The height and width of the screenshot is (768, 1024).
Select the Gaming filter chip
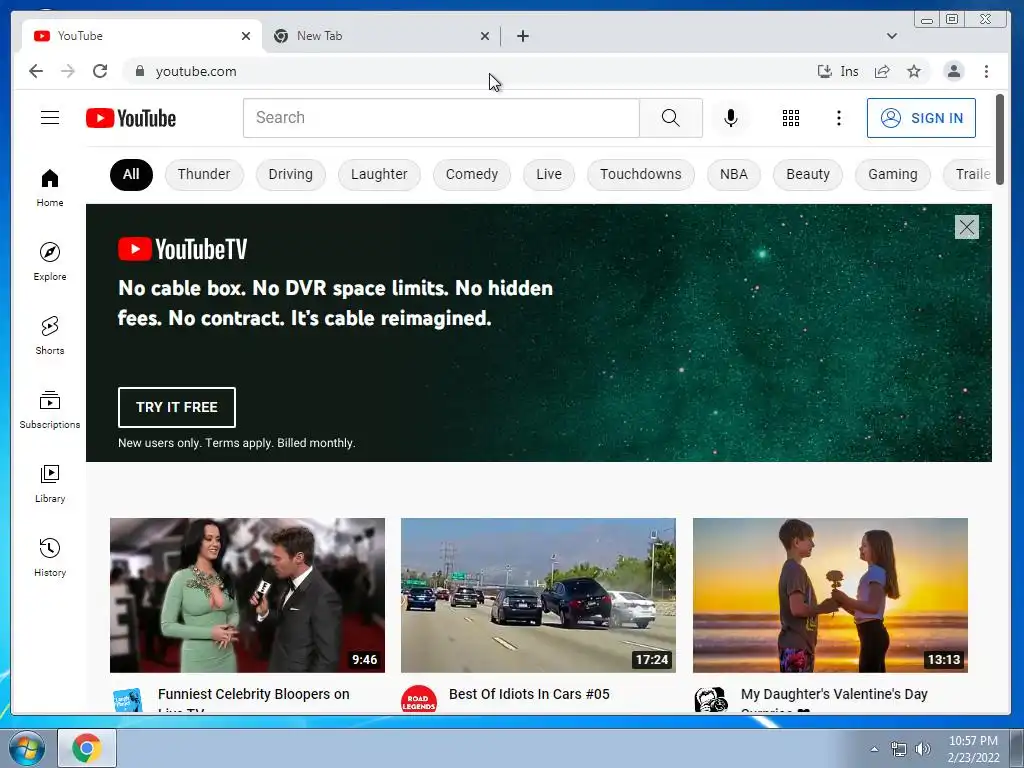coord(893,174)
